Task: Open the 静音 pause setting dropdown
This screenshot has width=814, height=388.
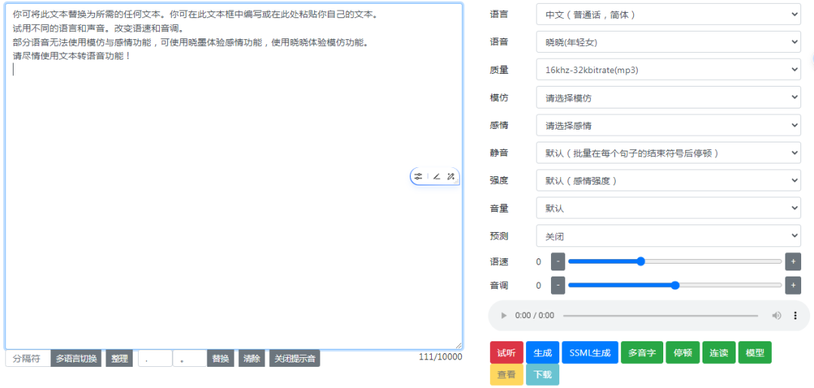Action: (668, 153)
